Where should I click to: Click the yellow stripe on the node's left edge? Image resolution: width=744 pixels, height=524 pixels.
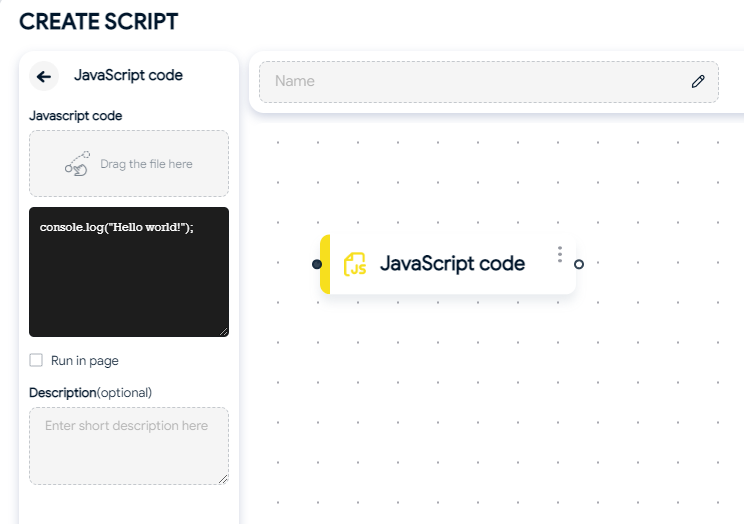pos(325,264)
